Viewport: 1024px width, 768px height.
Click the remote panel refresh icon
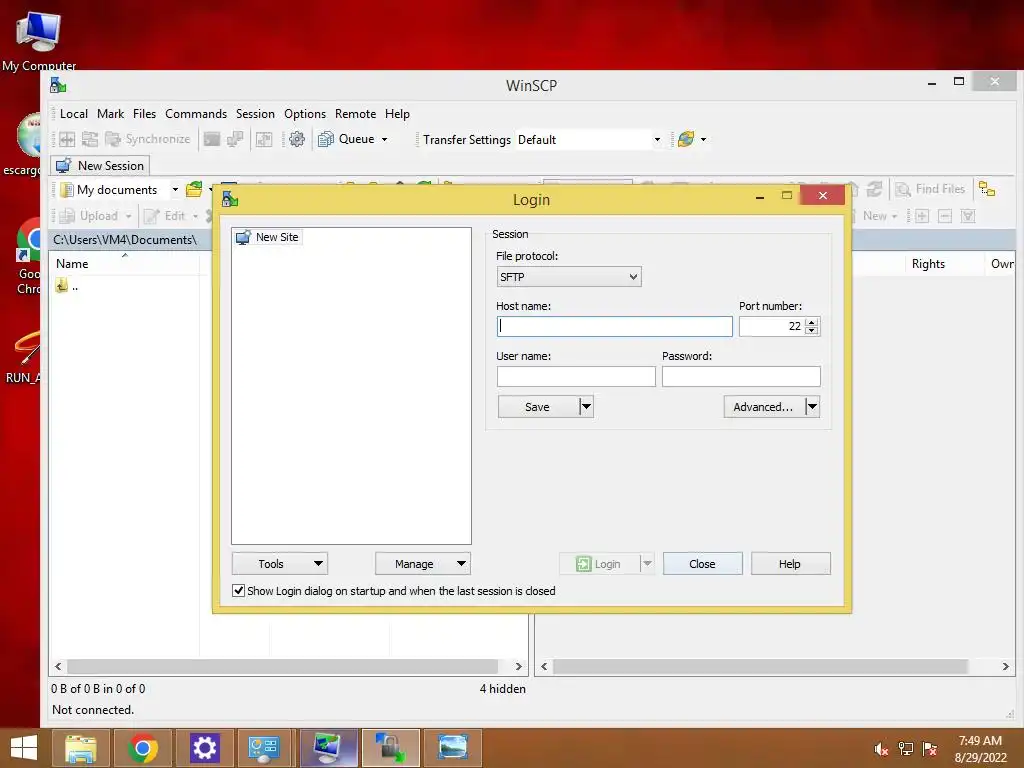coord(874,189)
